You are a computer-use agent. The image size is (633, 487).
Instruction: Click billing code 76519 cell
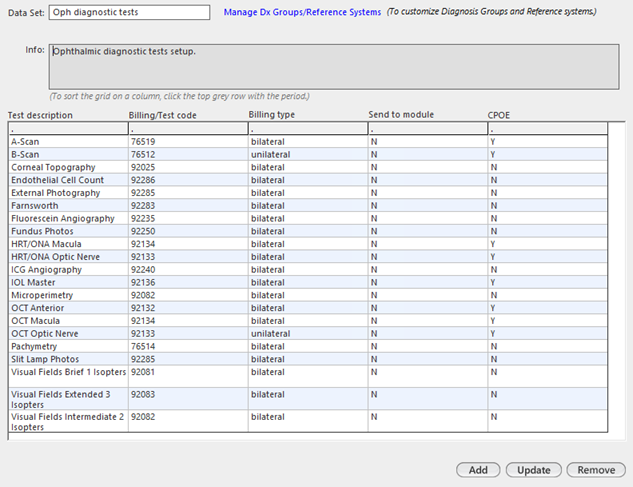click(x=188, y=142)
